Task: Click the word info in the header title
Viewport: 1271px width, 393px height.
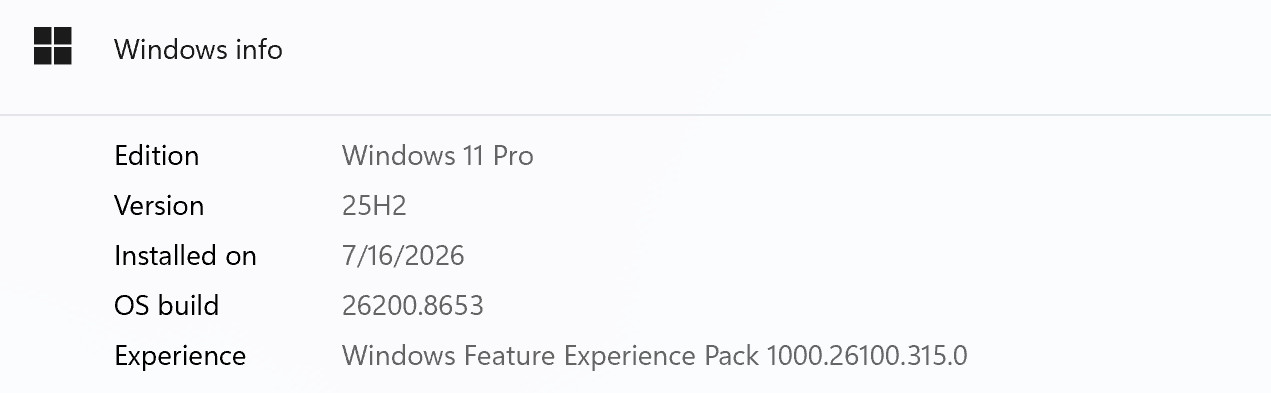Action: tap(257, 49)
